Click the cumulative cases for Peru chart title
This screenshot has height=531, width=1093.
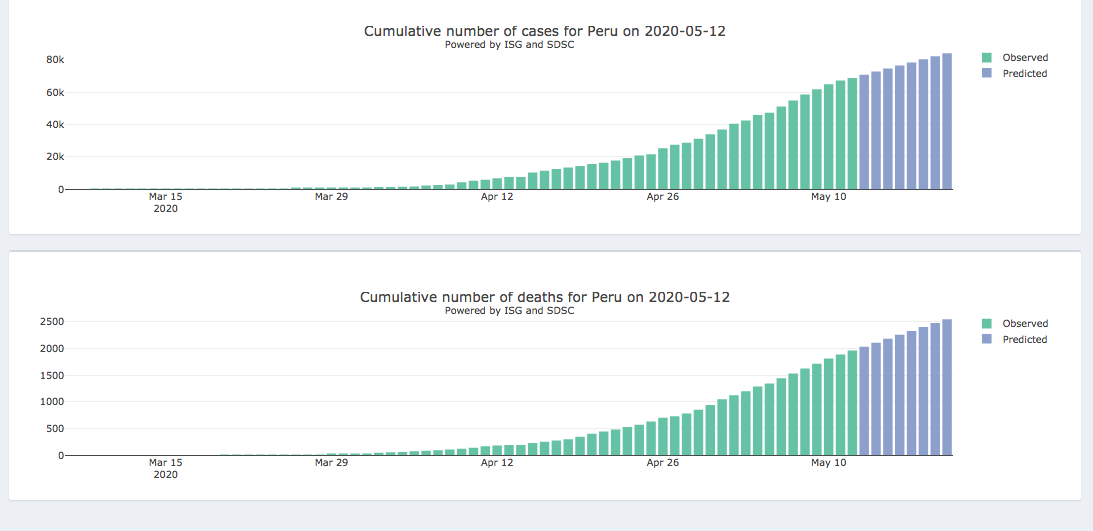544,31
